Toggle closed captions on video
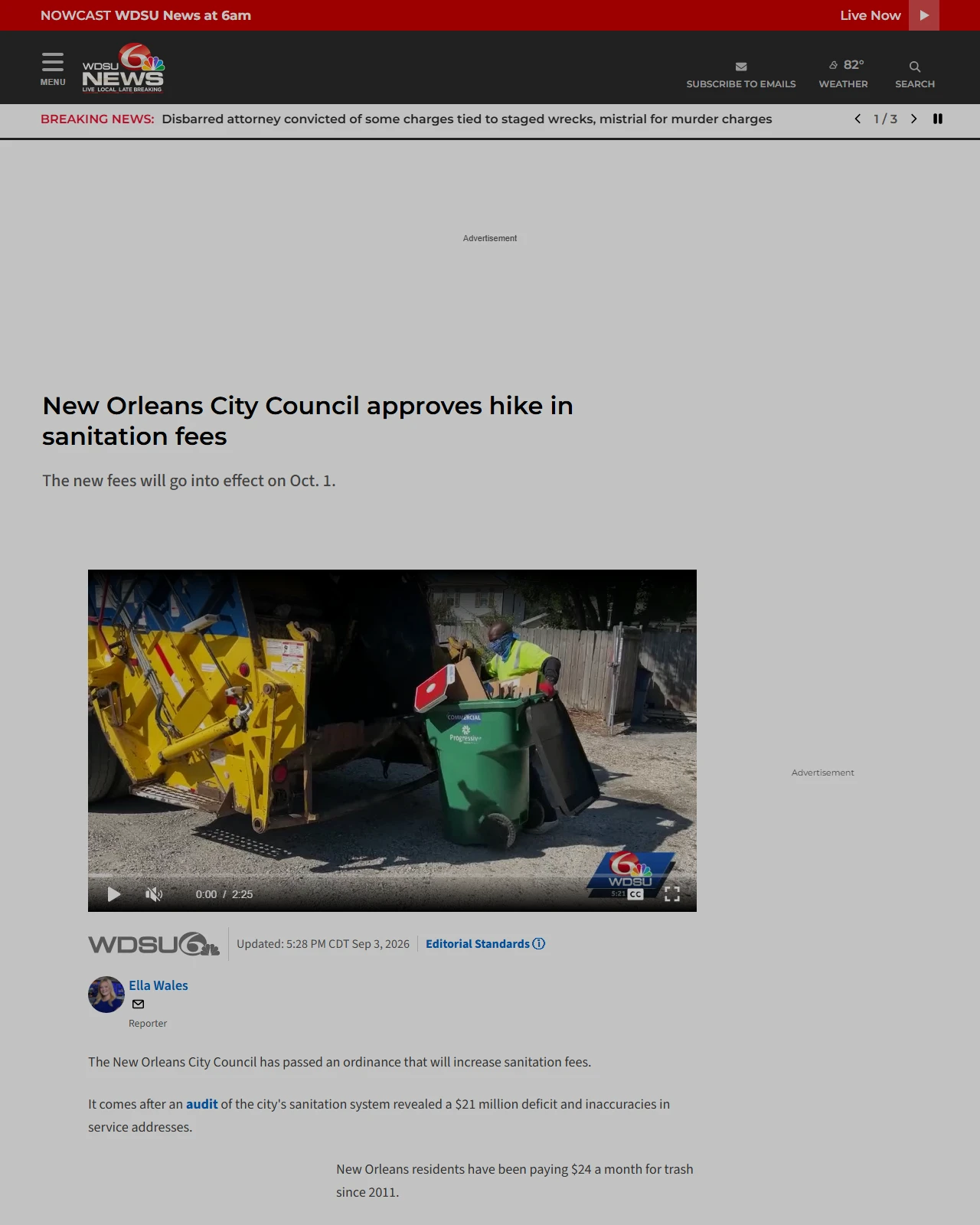The image size is (980, 1225). [635, 893]
